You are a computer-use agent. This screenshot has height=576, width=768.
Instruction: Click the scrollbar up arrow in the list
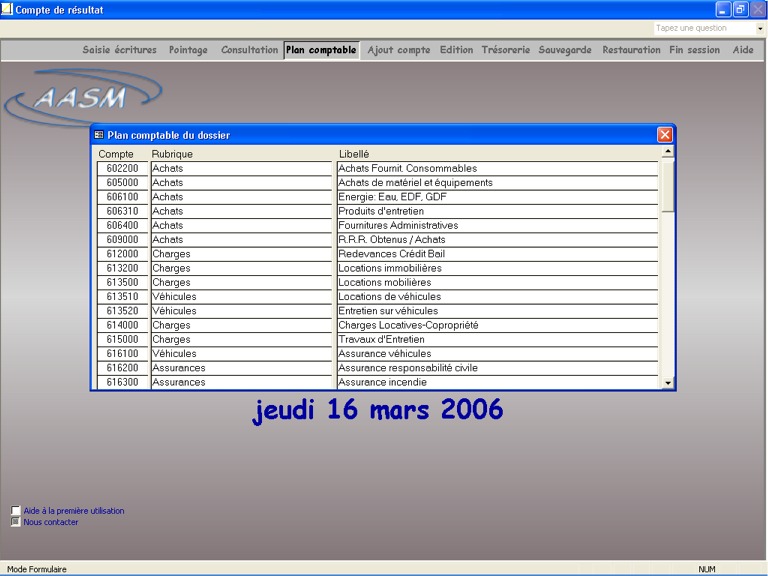[x=667, y=151]
